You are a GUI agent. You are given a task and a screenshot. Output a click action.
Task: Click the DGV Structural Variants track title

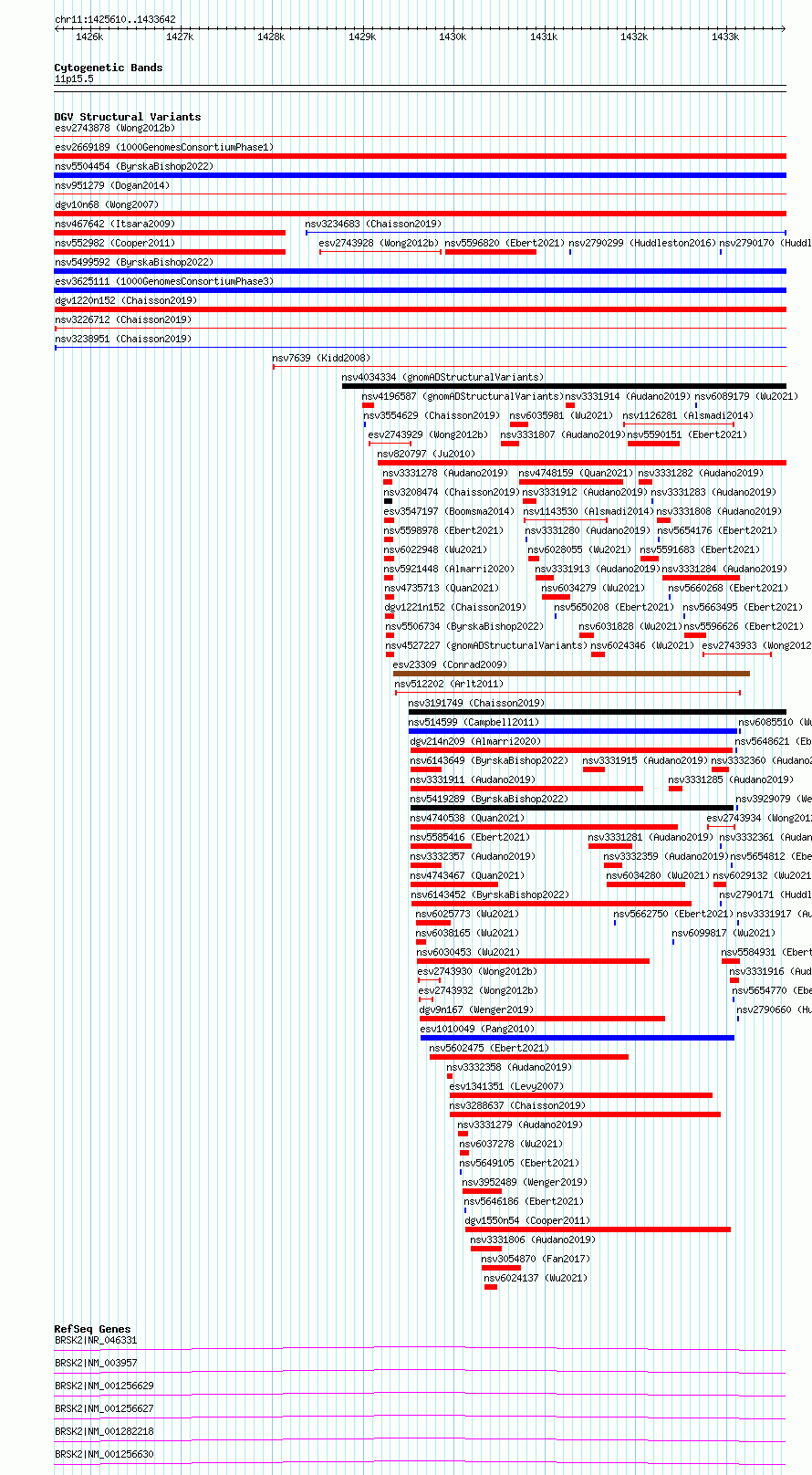(128, 117)
